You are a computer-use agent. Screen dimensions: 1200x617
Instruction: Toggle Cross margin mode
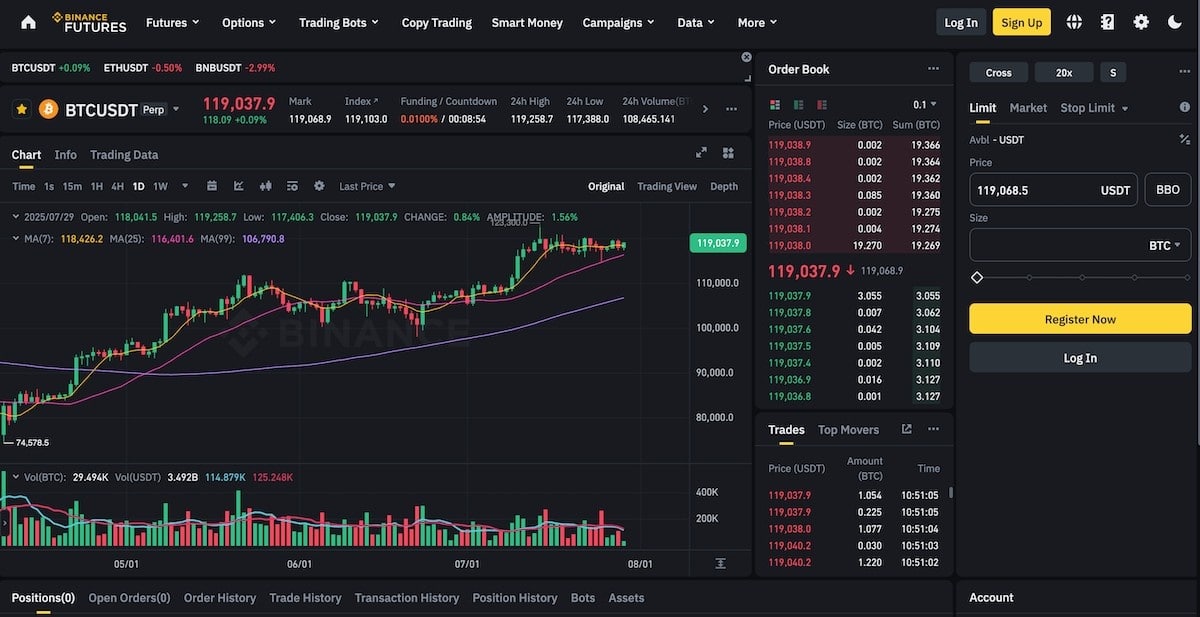tap(998, 72)
